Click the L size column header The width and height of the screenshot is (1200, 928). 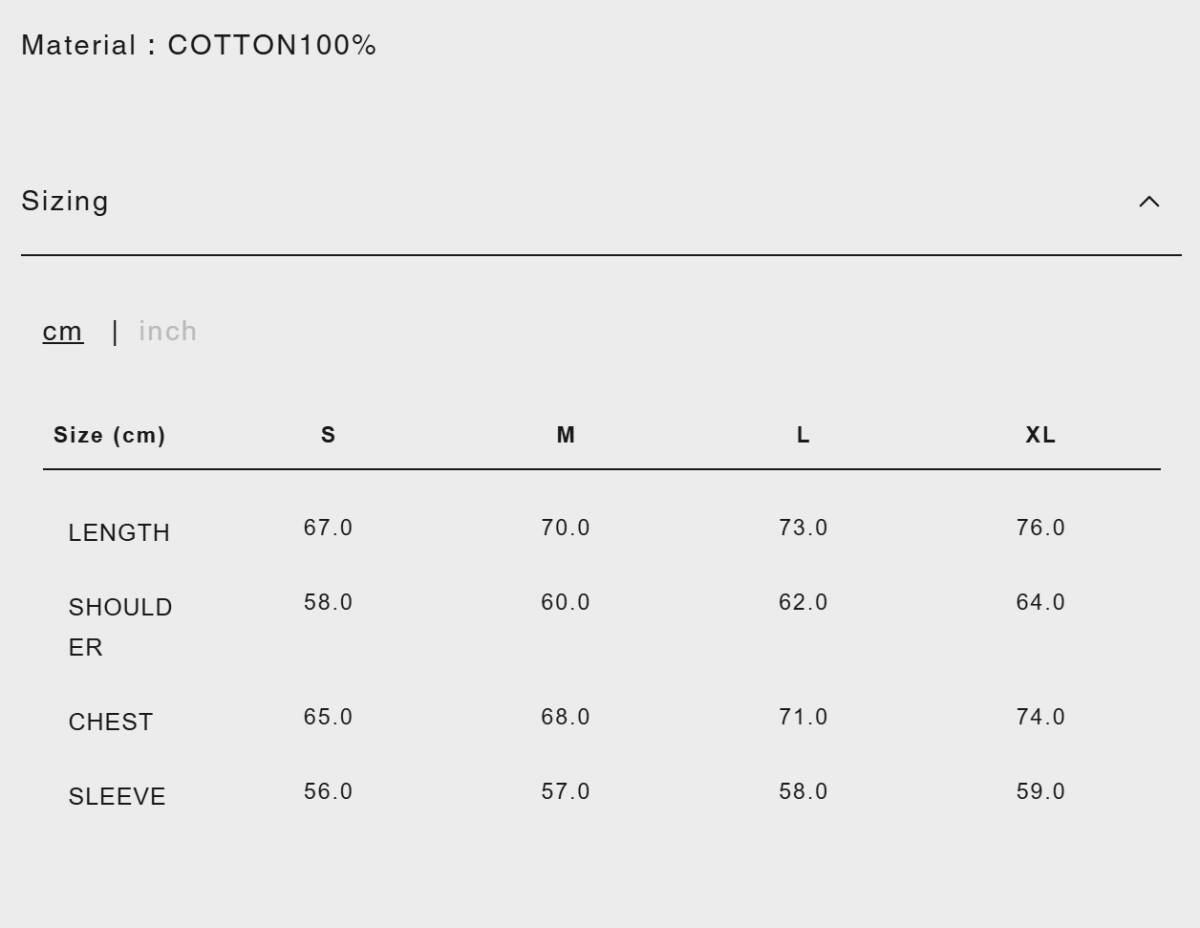[803, 435]
